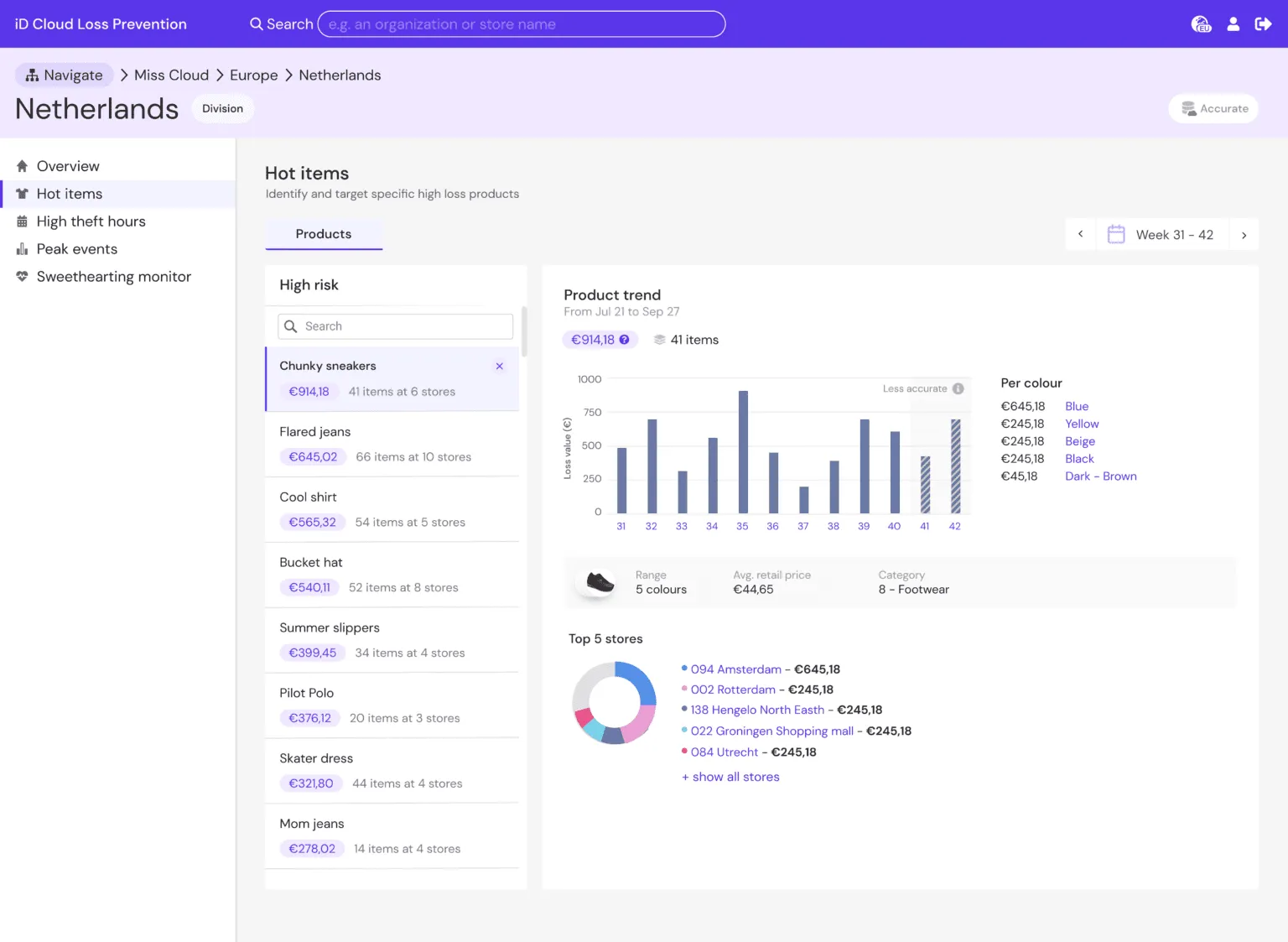Go to previous week range
The image size is (1288, 942).
click(1080, 235)
